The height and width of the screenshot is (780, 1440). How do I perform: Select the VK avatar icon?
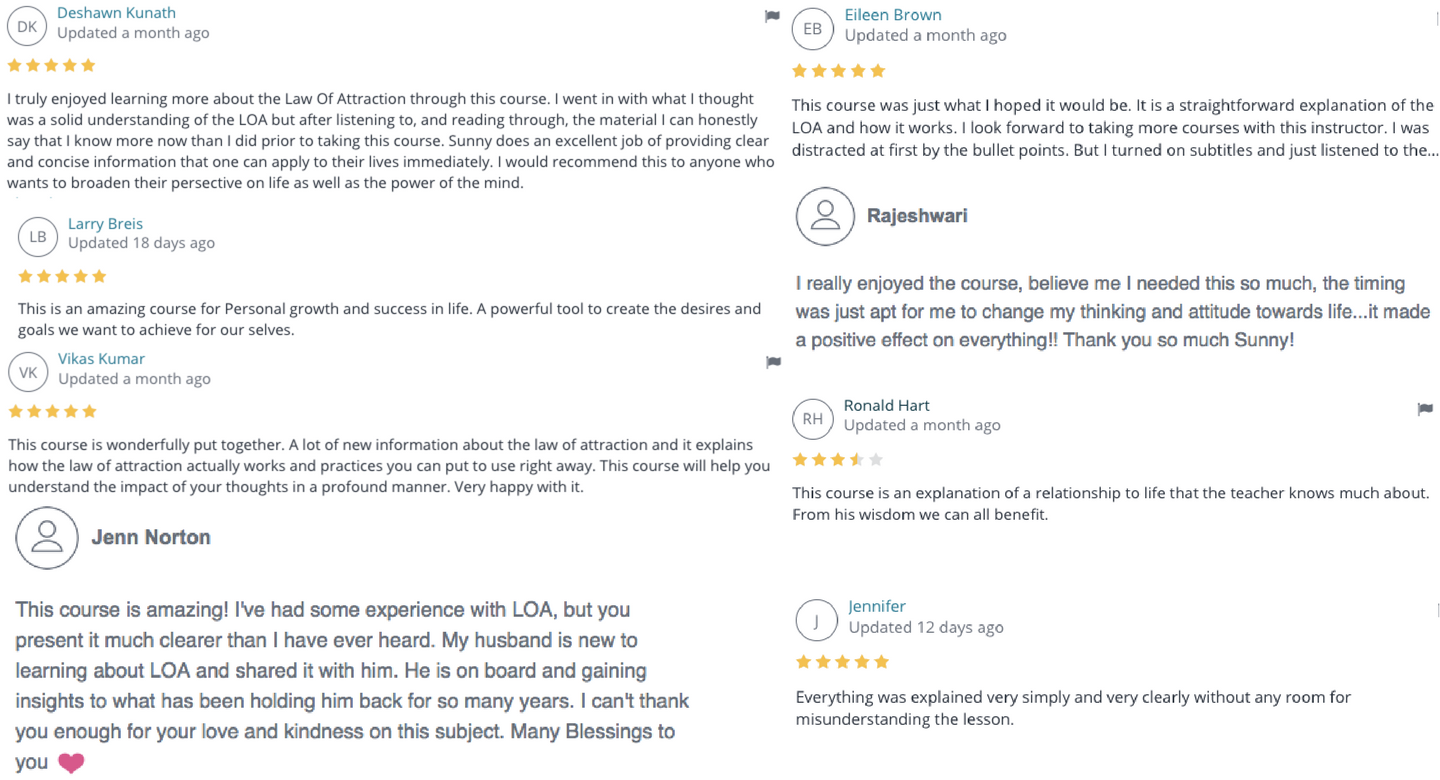point(28,372)
